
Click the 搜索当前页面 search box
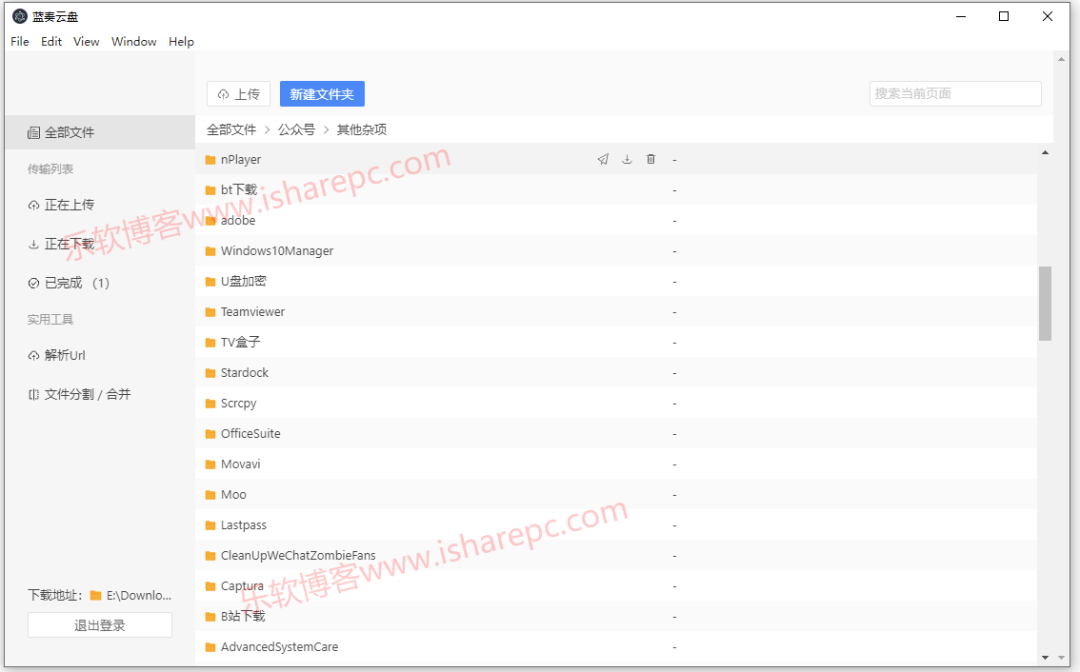(954, 93)
